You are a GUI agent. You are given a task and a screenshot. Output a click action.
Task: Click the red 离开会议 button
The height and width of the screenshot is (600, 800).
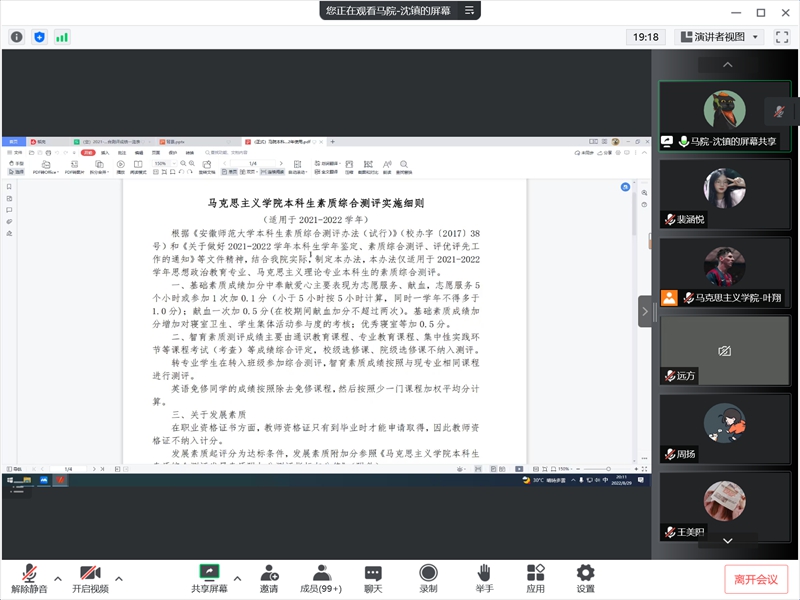(756, 579)
